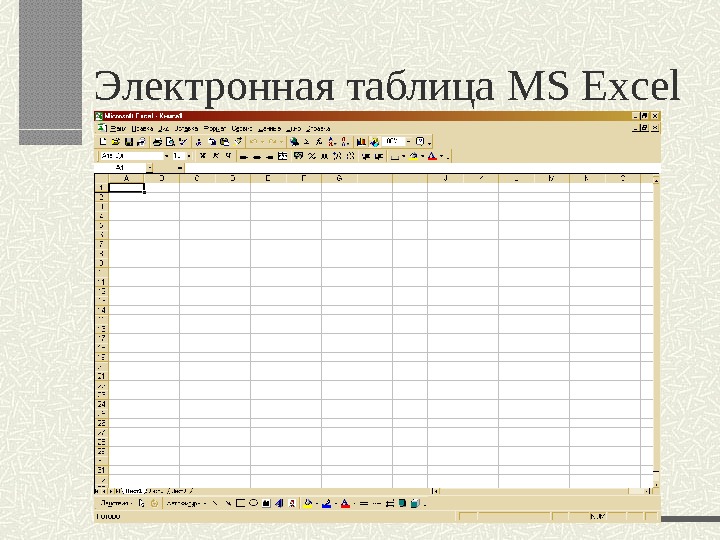Open the Paste Function fx icon
The height and width of the screenshot is (540, 720).
click(319, 142)
